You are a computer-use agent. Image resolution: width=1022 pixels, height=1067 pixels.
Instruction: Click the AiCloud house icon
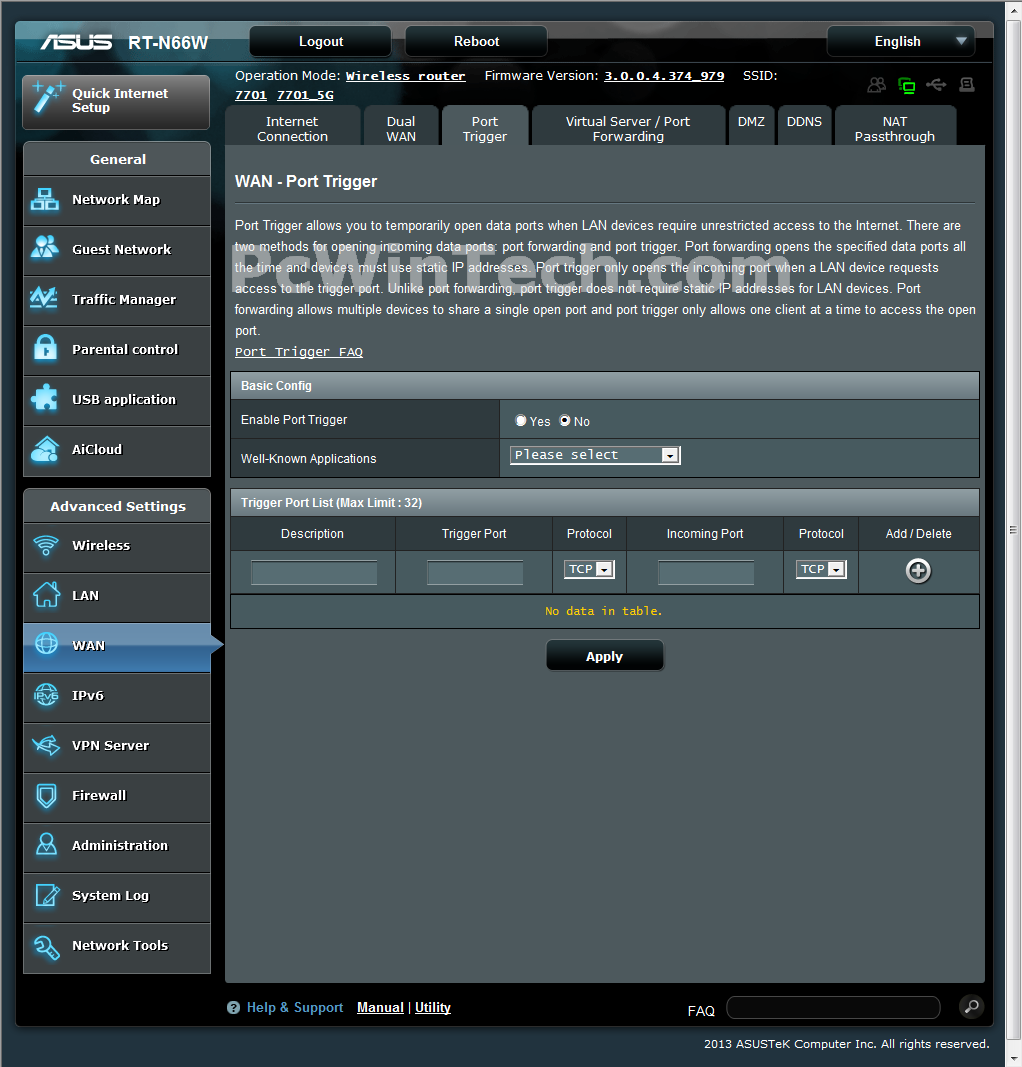45,449
